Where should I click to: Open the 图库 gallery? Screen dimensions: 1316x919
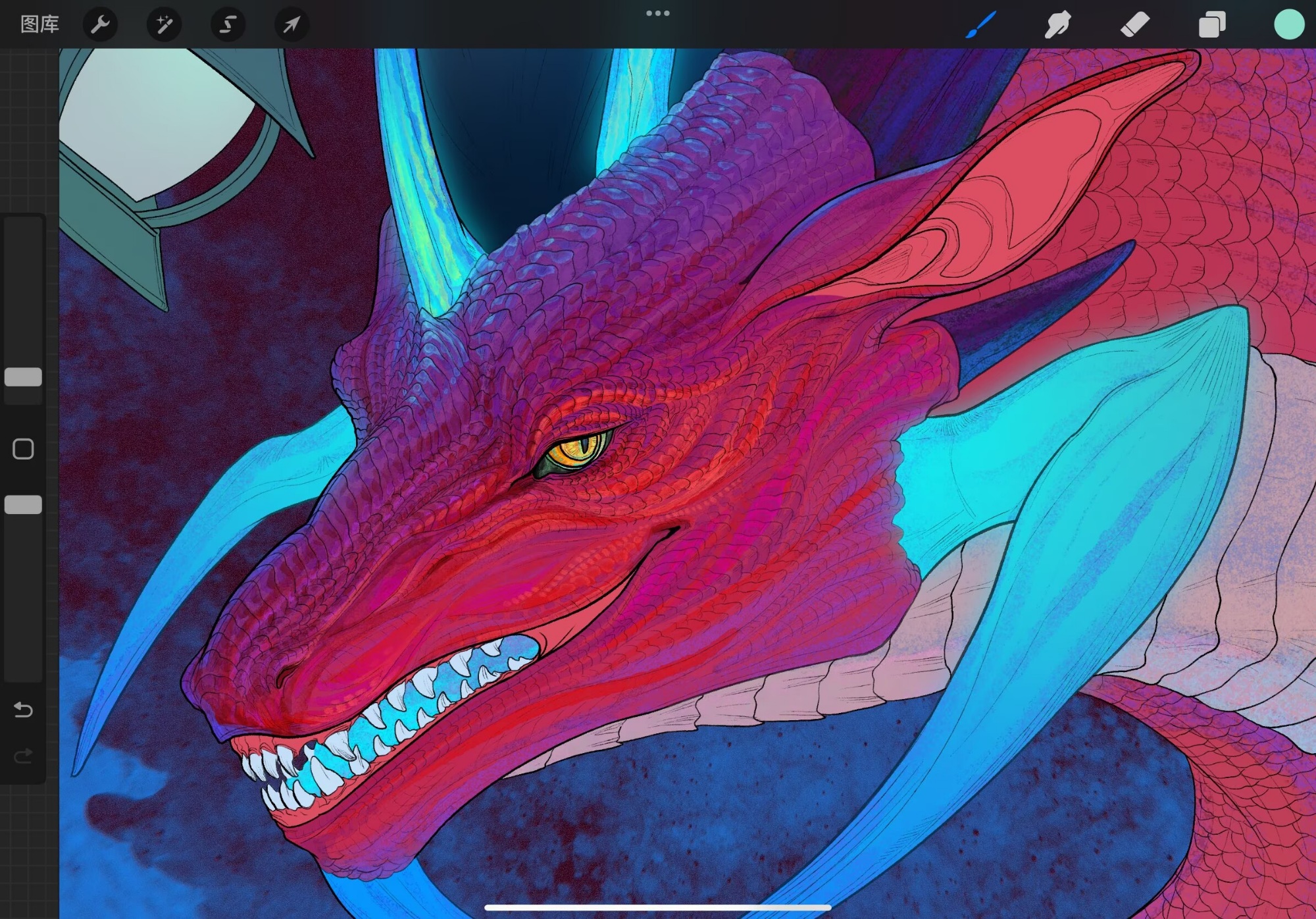tap(39, 25)
